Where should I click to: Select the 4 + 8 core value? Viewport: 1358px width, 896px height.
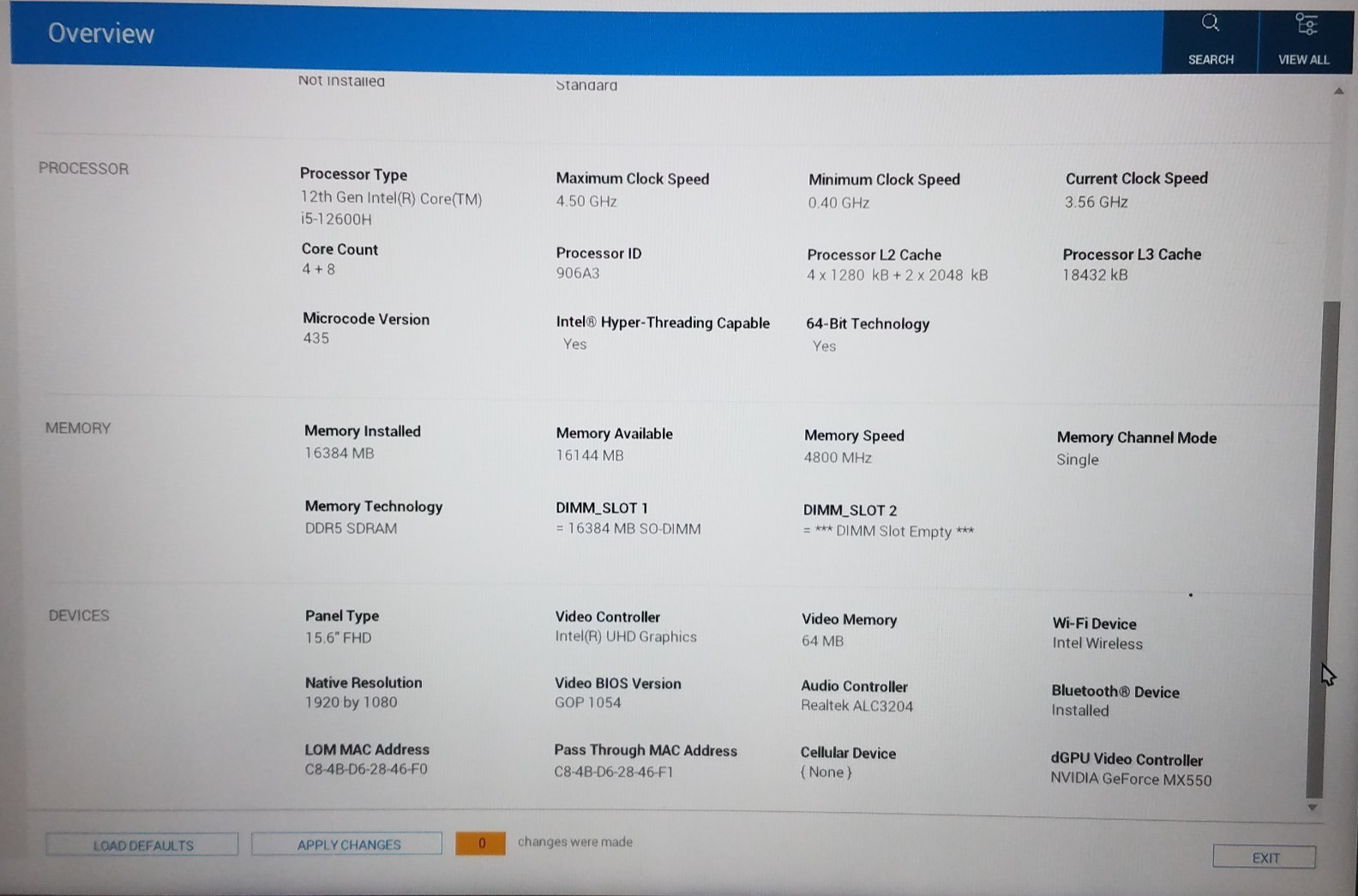click(318, 269)
